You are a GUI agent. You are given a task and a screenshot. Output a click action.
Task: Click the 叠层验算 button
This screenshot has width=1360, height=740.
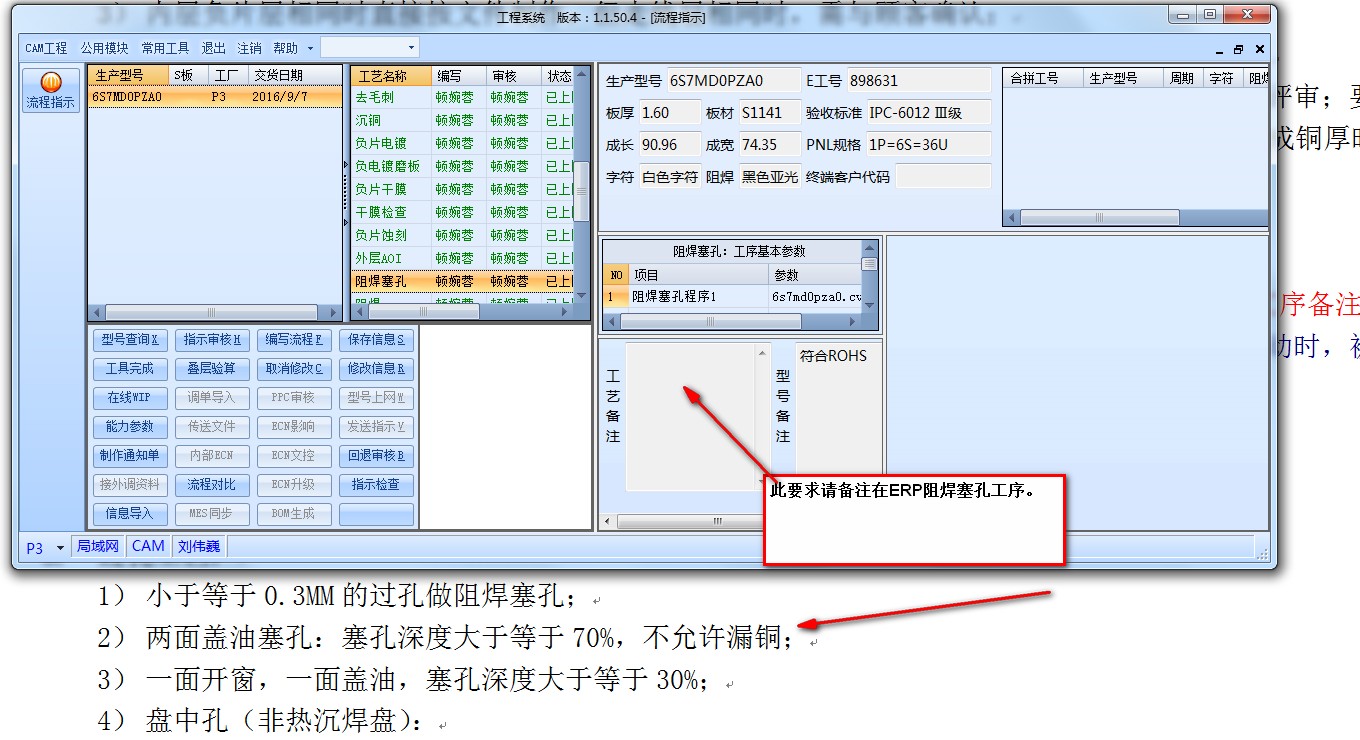212,369
